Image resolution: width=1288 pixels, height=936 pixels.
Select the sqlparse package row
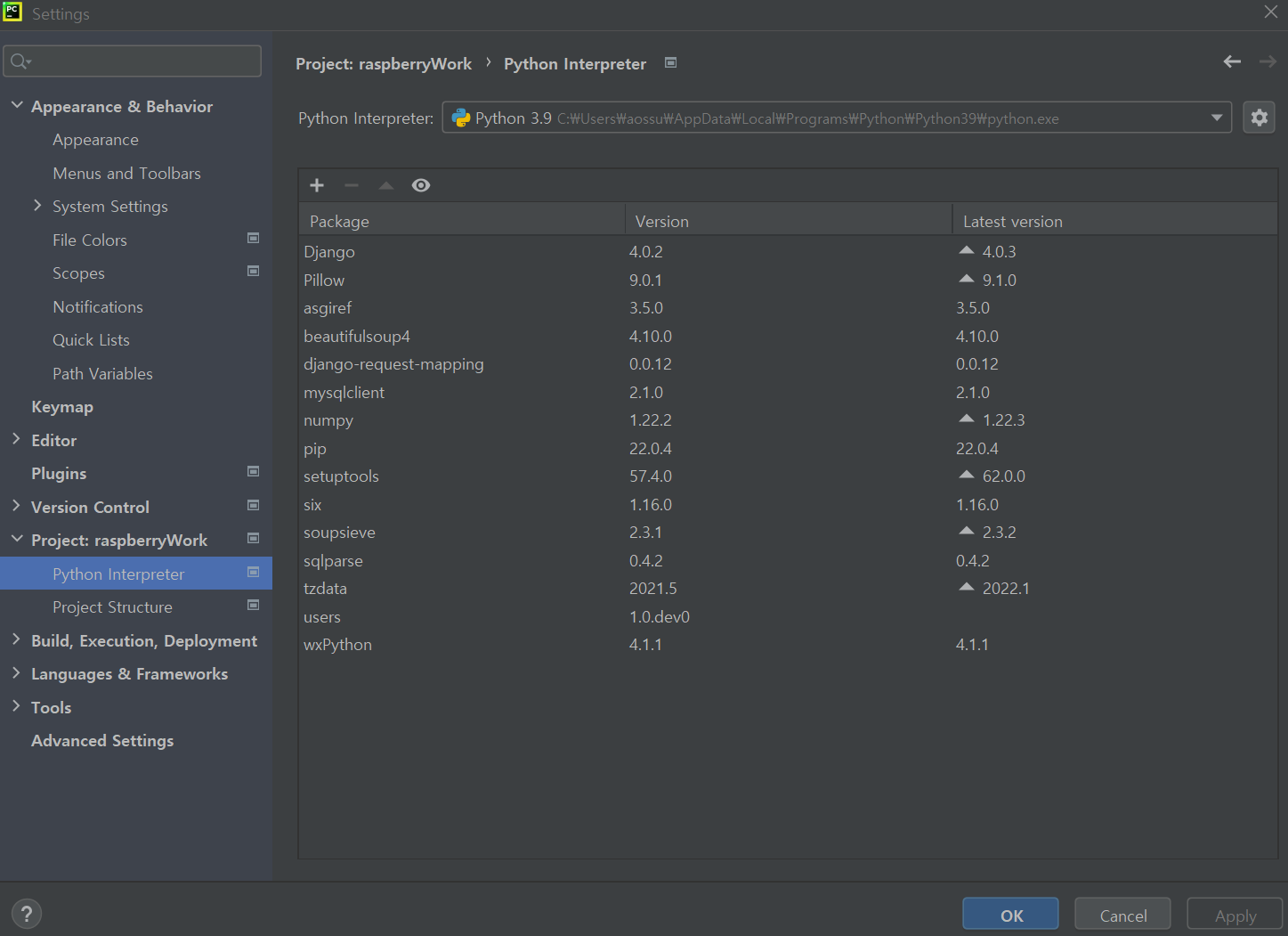(x=788, y=560)
